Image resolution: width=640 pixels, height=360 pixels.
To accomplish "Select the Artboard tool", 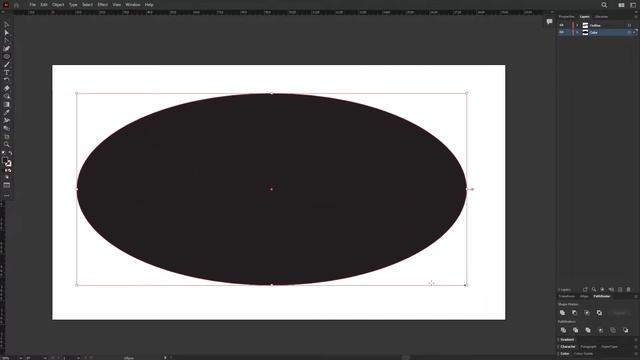I will (x=7, y=136).
